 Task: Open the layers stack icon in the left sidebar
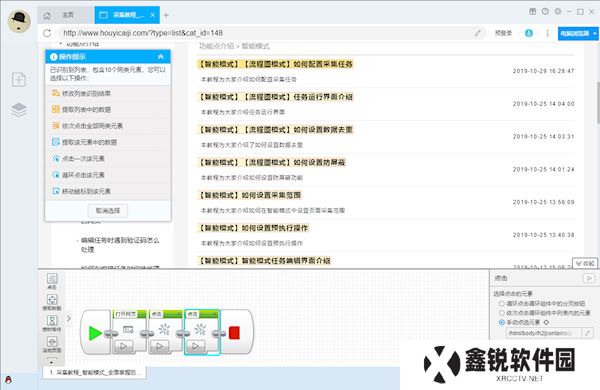19,110
